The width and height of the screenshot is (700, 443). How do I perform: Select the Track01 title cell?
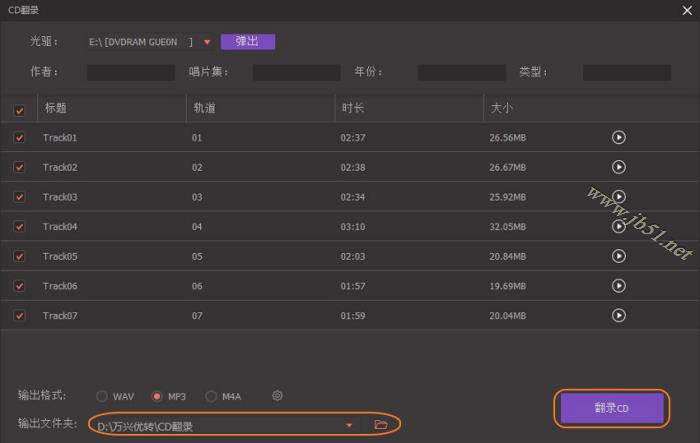60,138
